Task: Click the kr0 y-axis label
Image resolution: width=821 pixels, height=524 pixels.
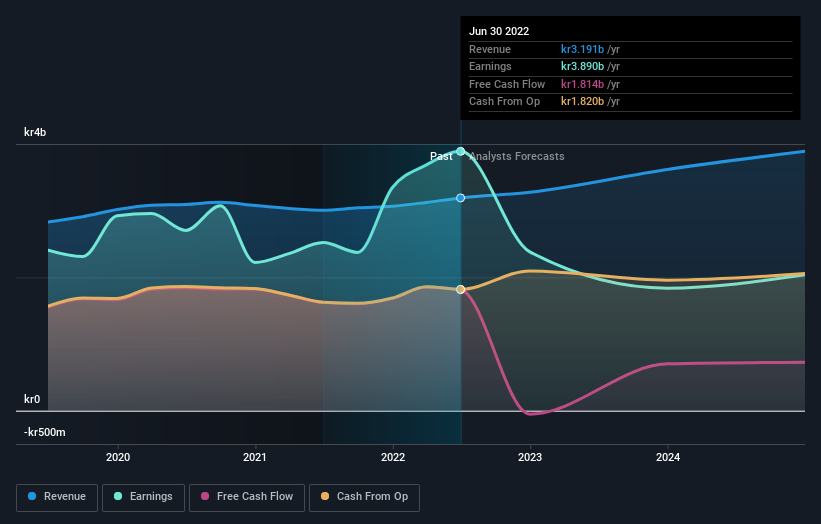Action: 32,399
